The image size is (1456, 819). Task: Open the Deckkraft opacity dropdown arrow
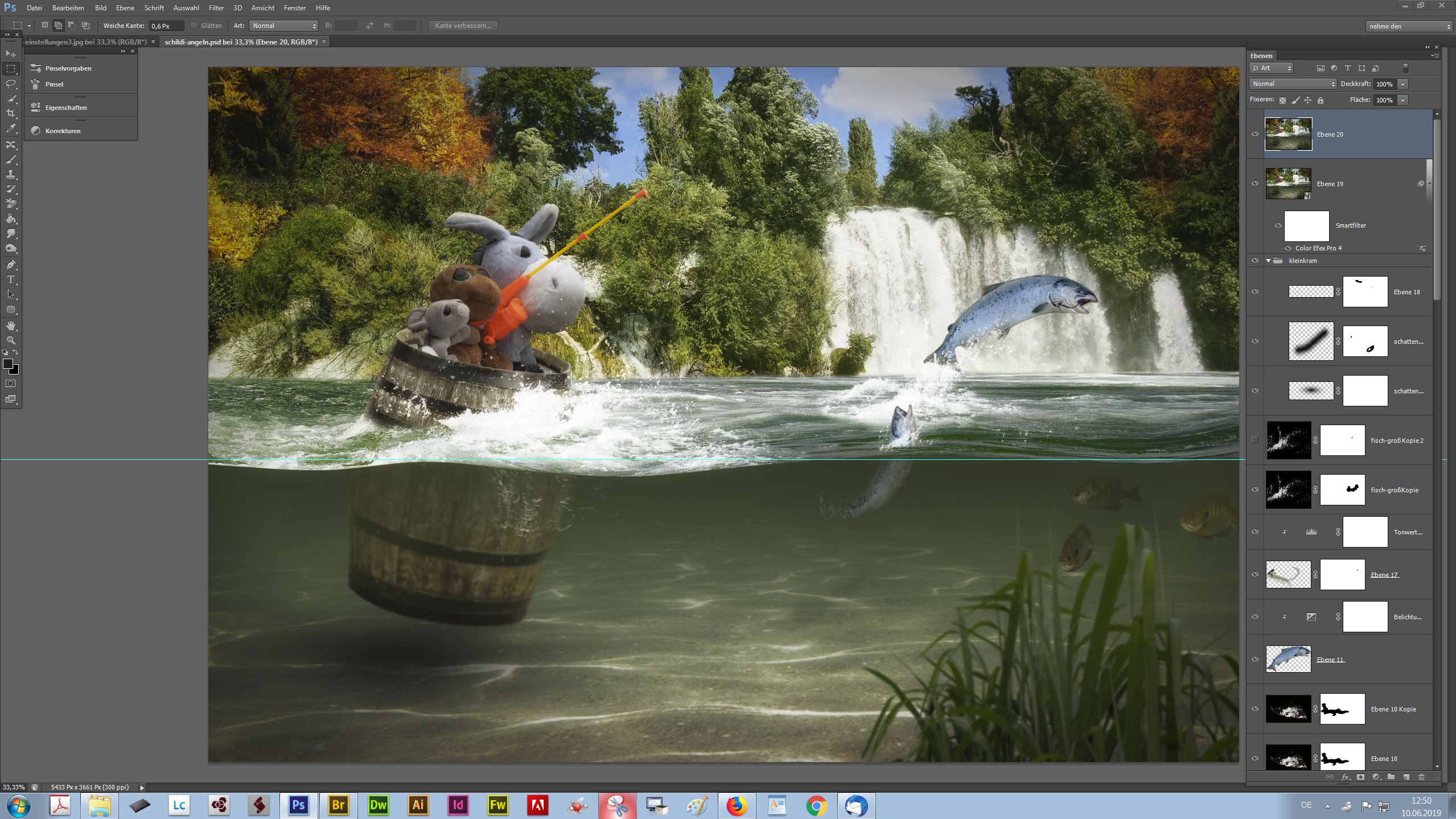(x=1403, y=84)
